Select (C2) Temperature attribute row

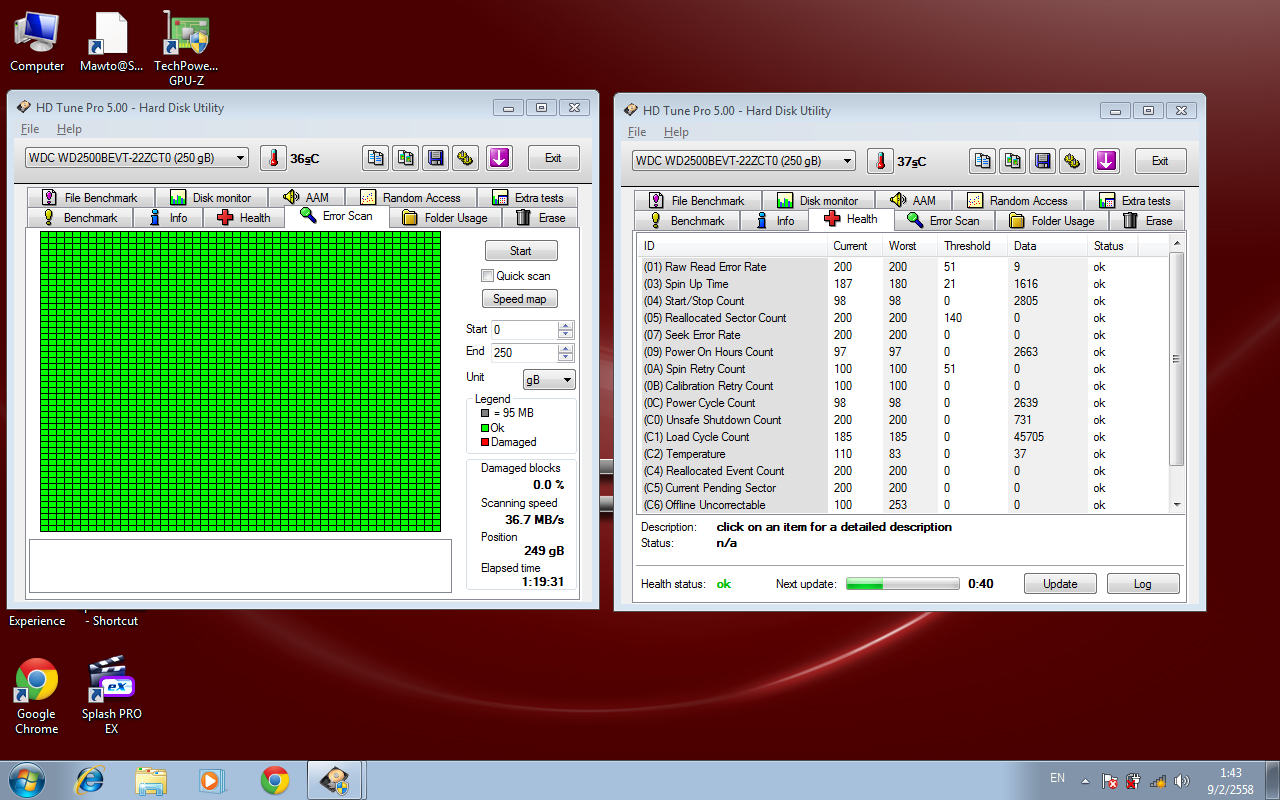tap(903, 454)
